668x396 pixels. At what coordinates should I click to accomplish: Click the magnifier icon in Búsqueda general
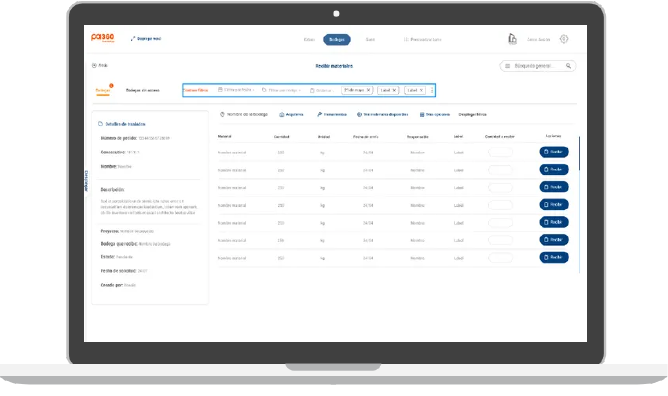(x=568, y=66)
